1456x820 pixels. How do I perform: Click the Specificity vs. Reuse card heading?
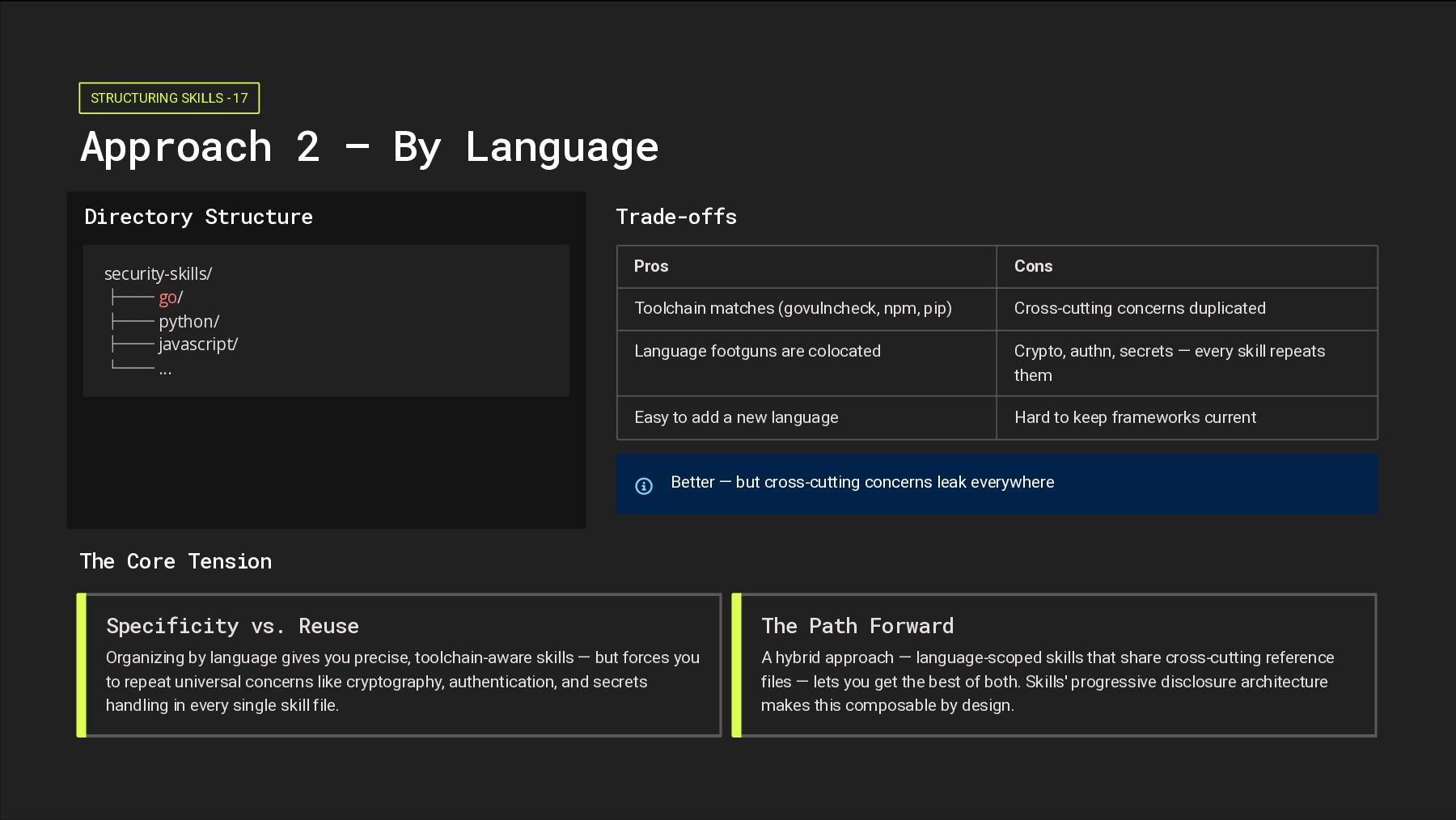(232, 626)
